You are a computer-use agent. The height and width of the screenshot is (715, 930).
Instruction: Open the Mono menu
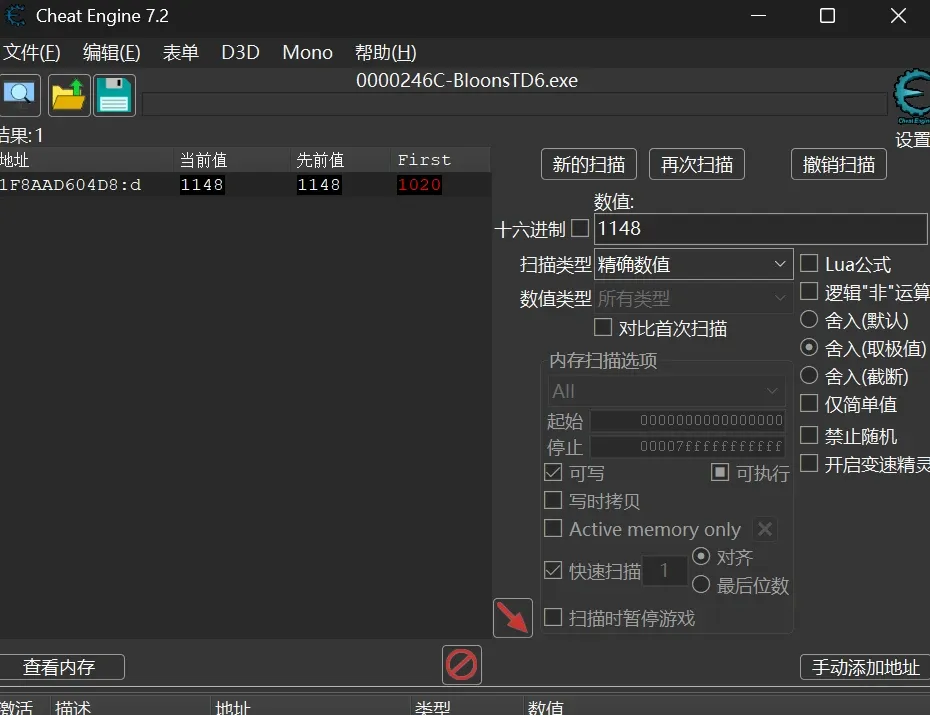[x=307, y=53]
